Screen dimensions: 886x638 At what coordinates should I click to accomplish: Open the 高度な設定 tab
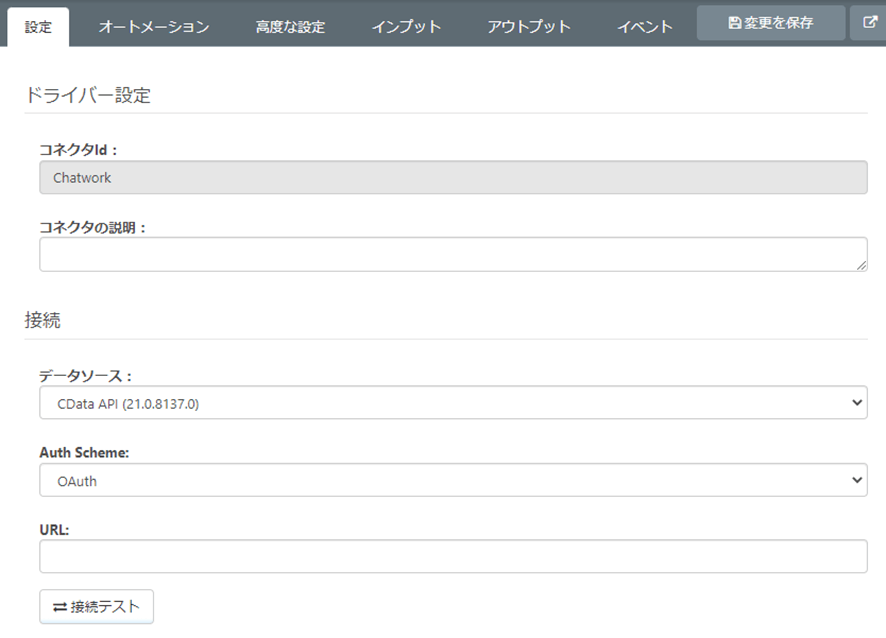(x=290, y=27)
